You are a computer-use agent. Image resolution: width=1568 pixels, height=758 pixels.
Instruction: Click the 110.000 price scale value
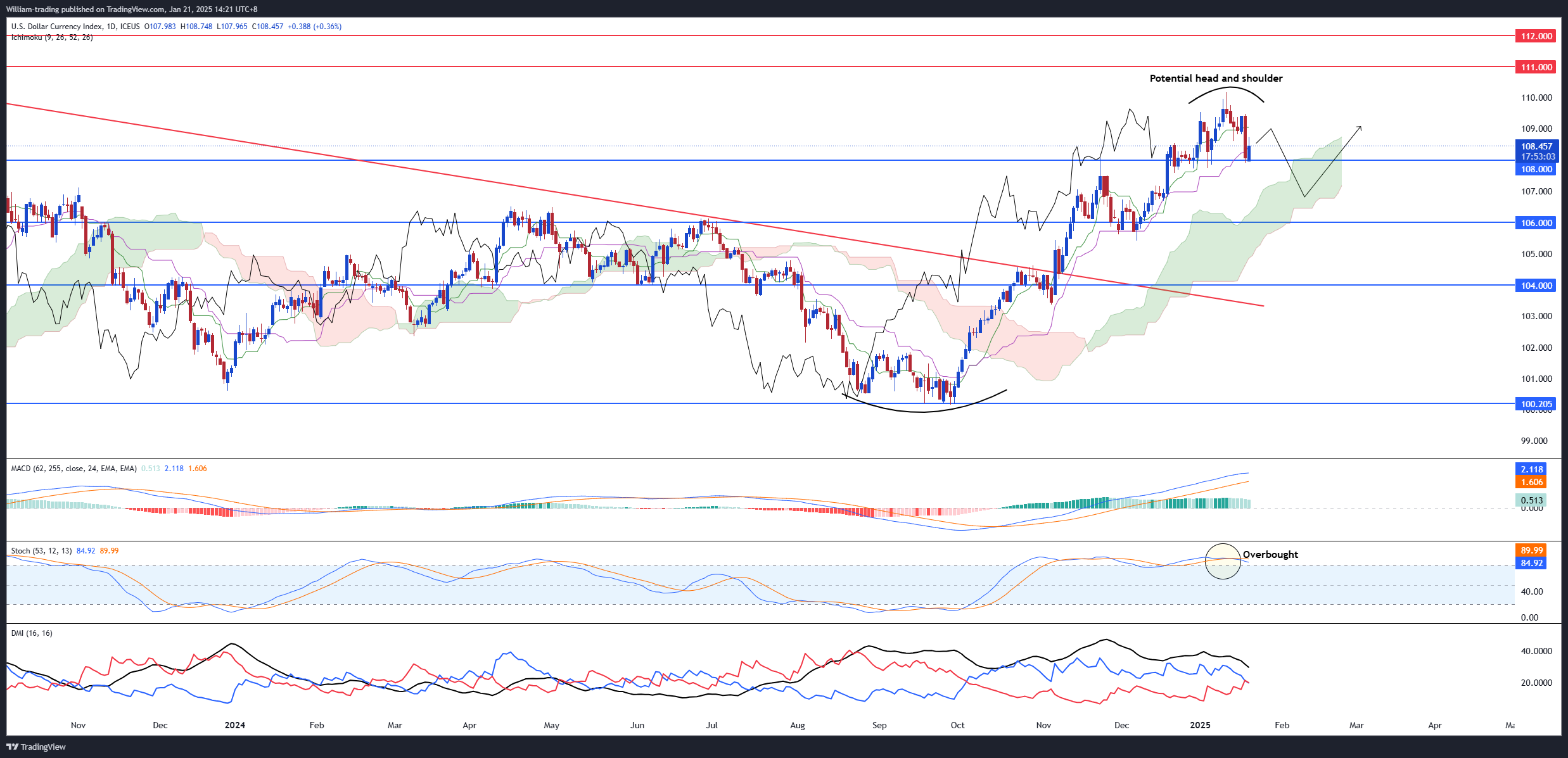pos(1536,98)
